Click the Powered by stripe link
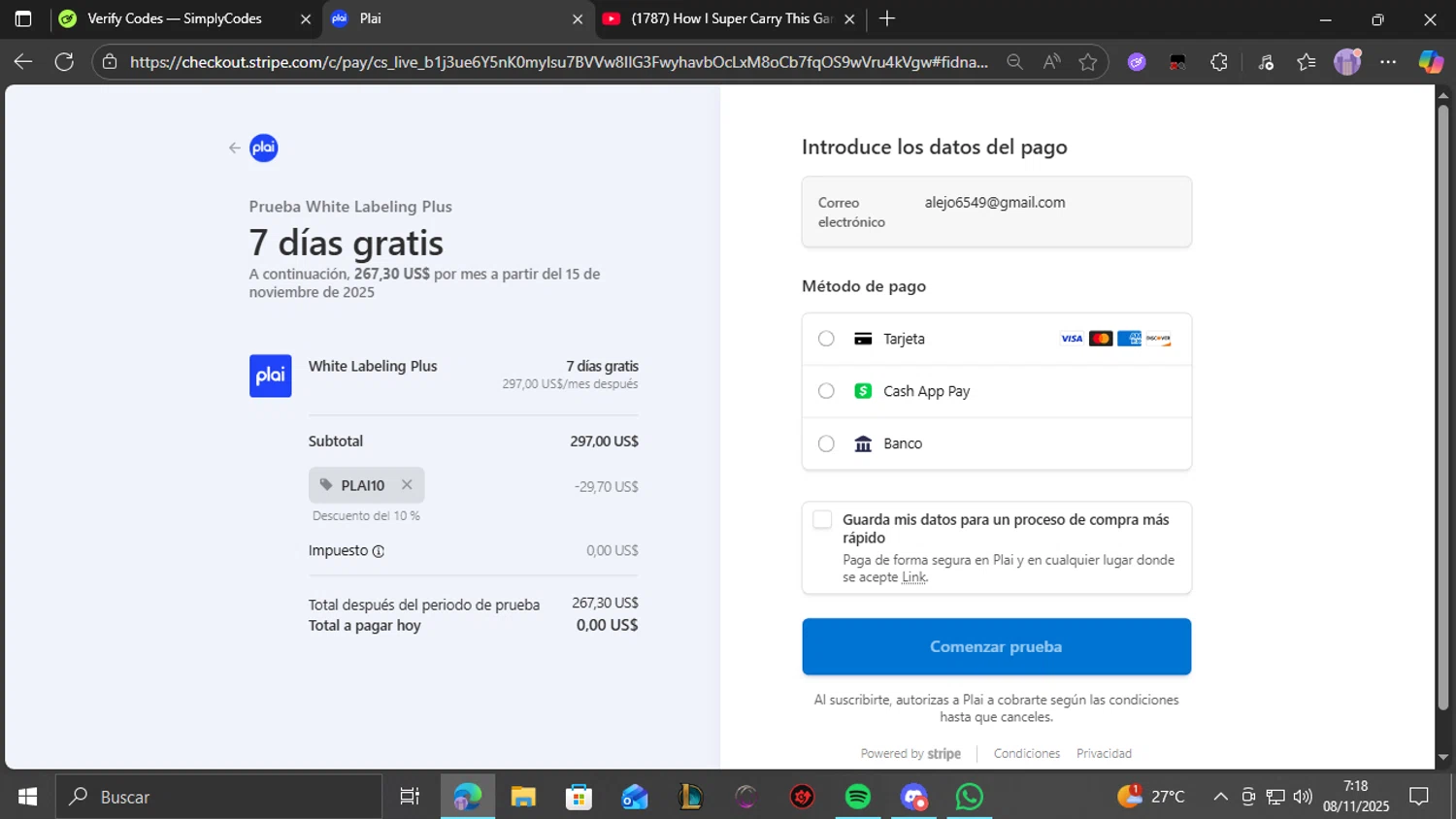1456x819 pixels. (x=910, y=754)
